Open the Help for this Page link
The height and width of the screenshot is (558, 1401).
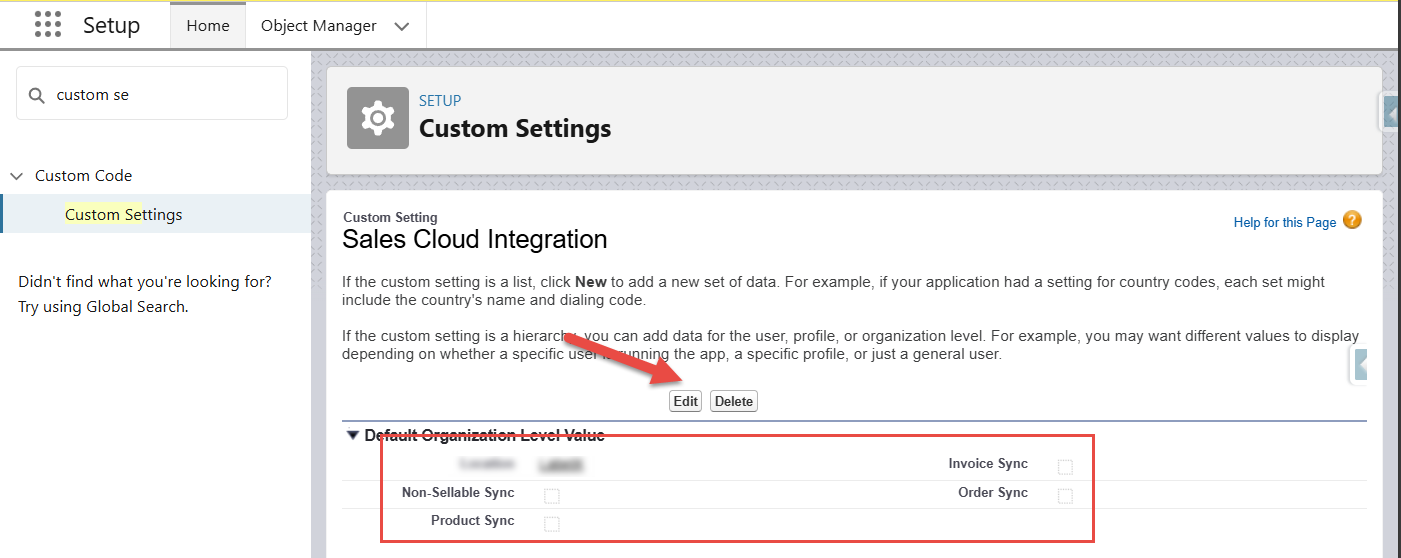click(1285, 222)
